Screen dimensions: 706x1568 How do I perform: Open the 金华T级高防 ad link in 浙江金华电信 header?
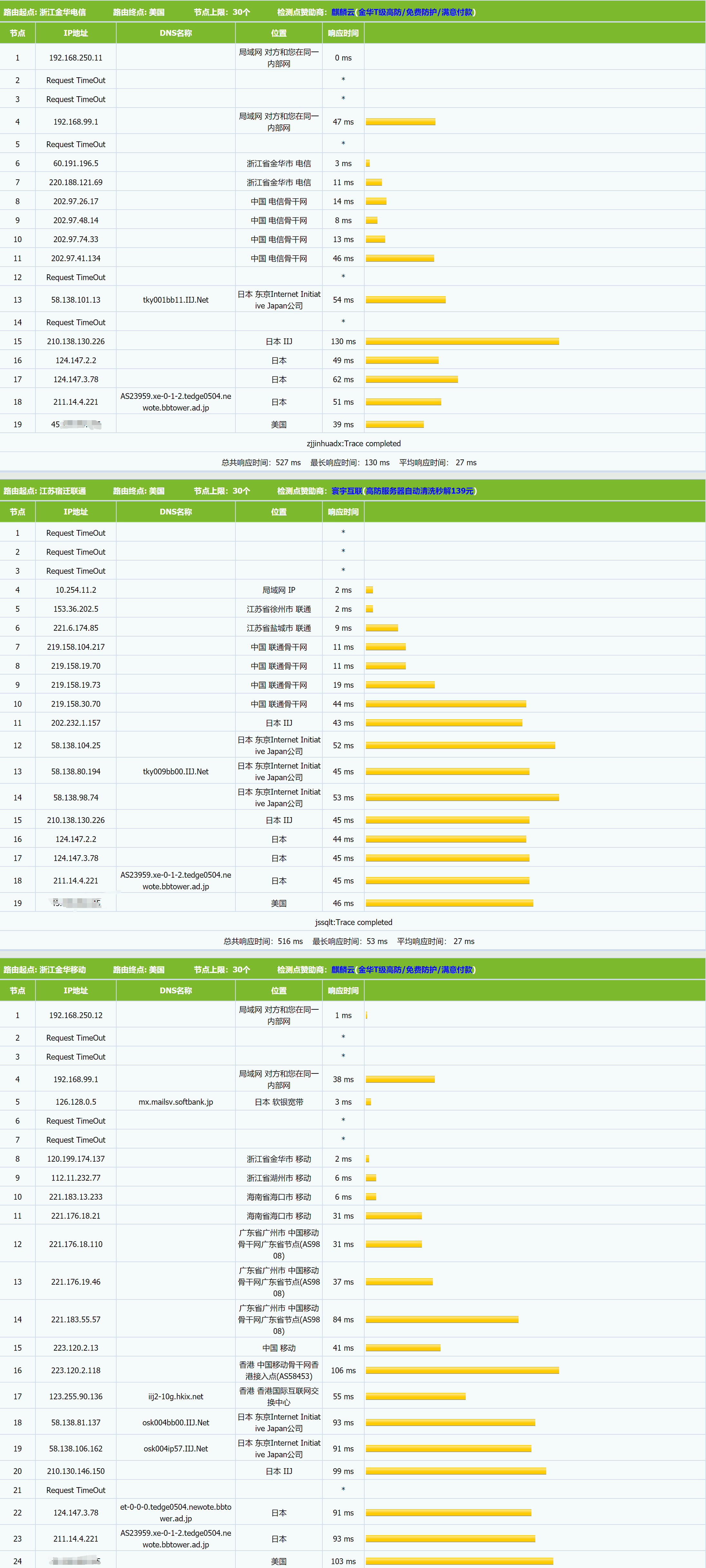click(x=415, y=12)
